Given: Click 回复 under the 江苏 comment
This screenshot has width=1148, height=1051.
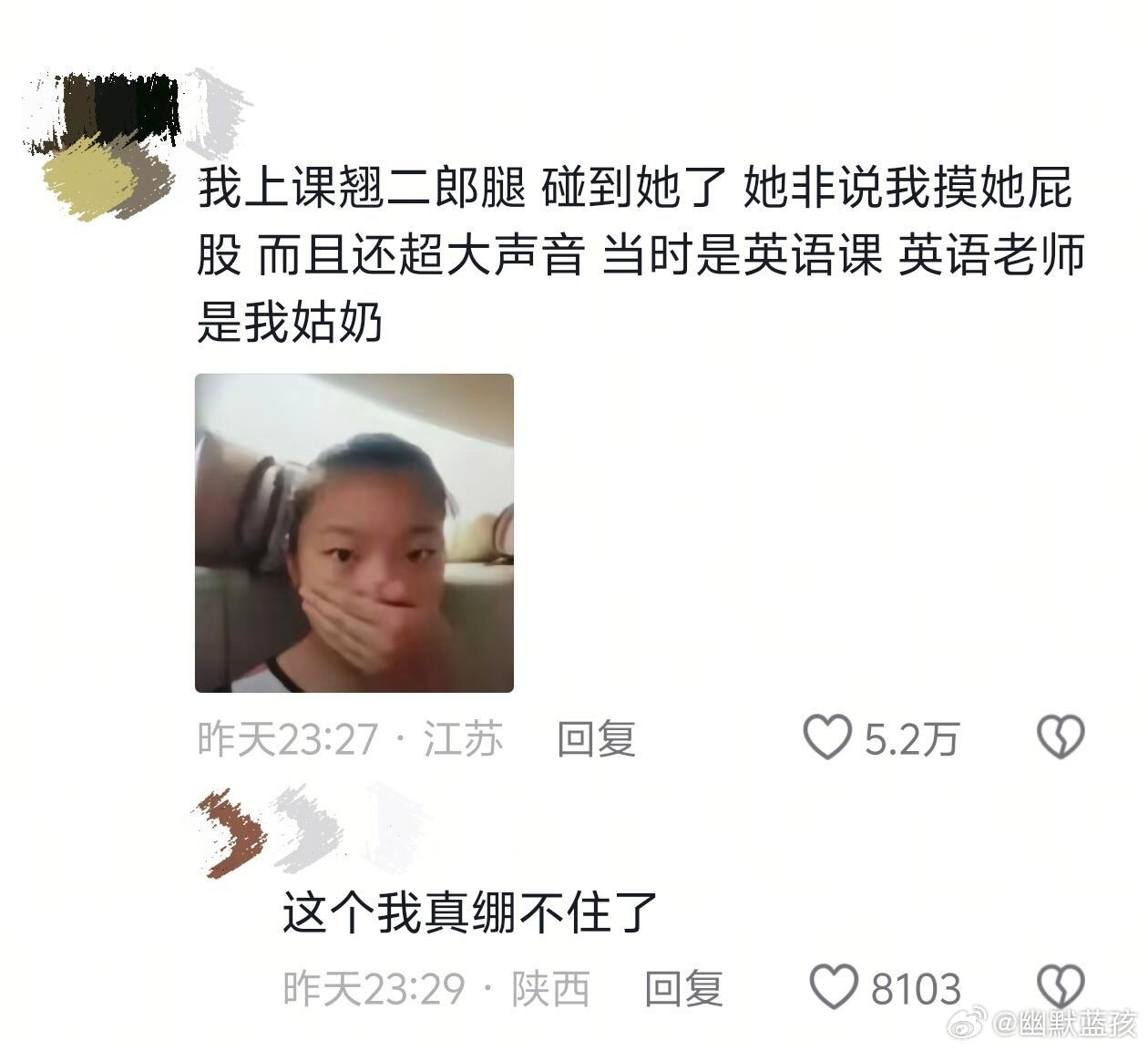Looking at the screenshot, I should (x=596, y=737).
